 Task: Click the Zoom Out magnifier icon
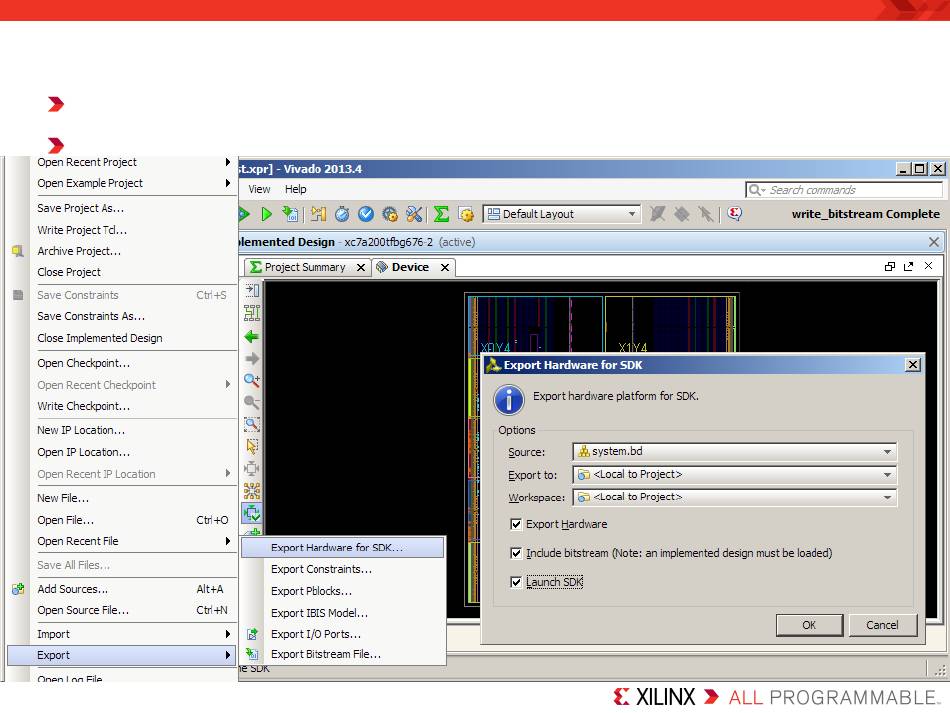pos(251,402)
